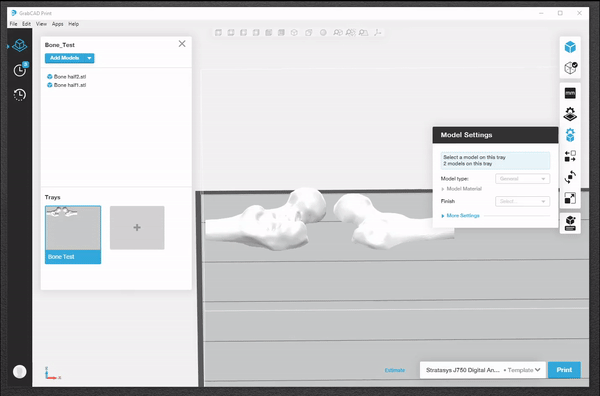Open the units mm icon in right toolbar
600x396 pixels.
click(570, 93)
